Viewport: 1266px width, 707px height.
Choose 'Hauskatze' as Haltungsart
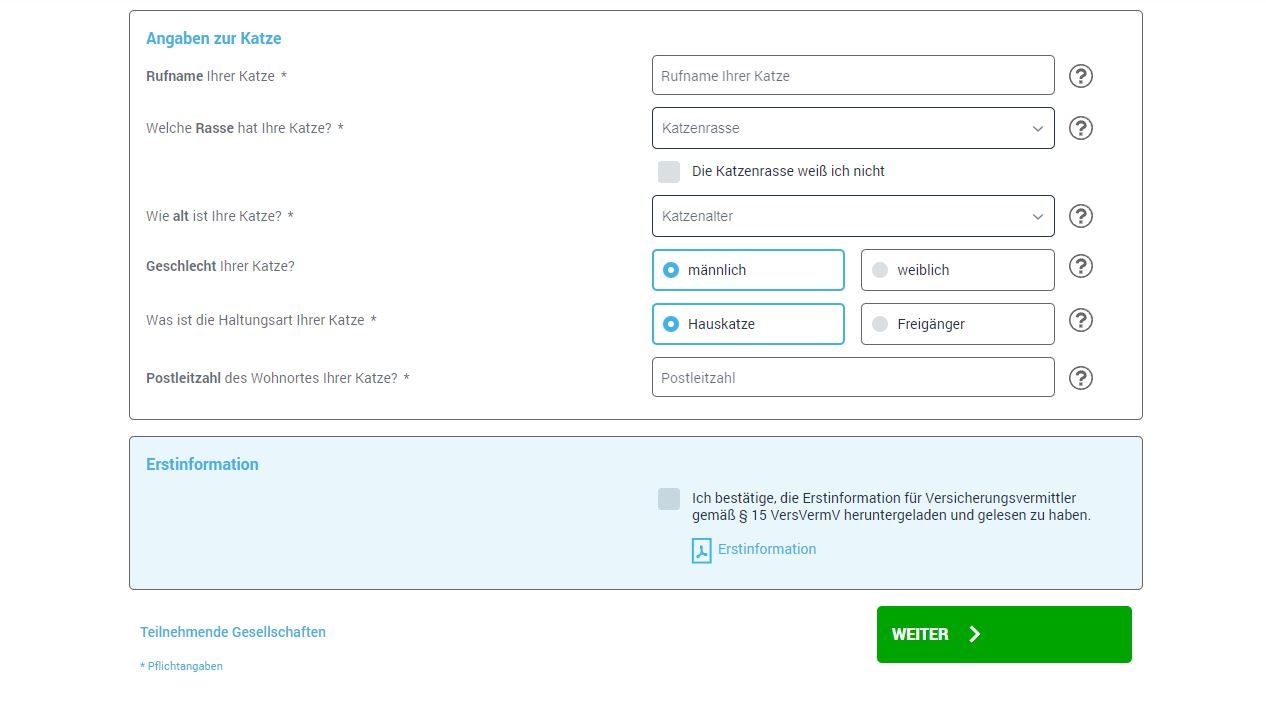coord(748,323)
